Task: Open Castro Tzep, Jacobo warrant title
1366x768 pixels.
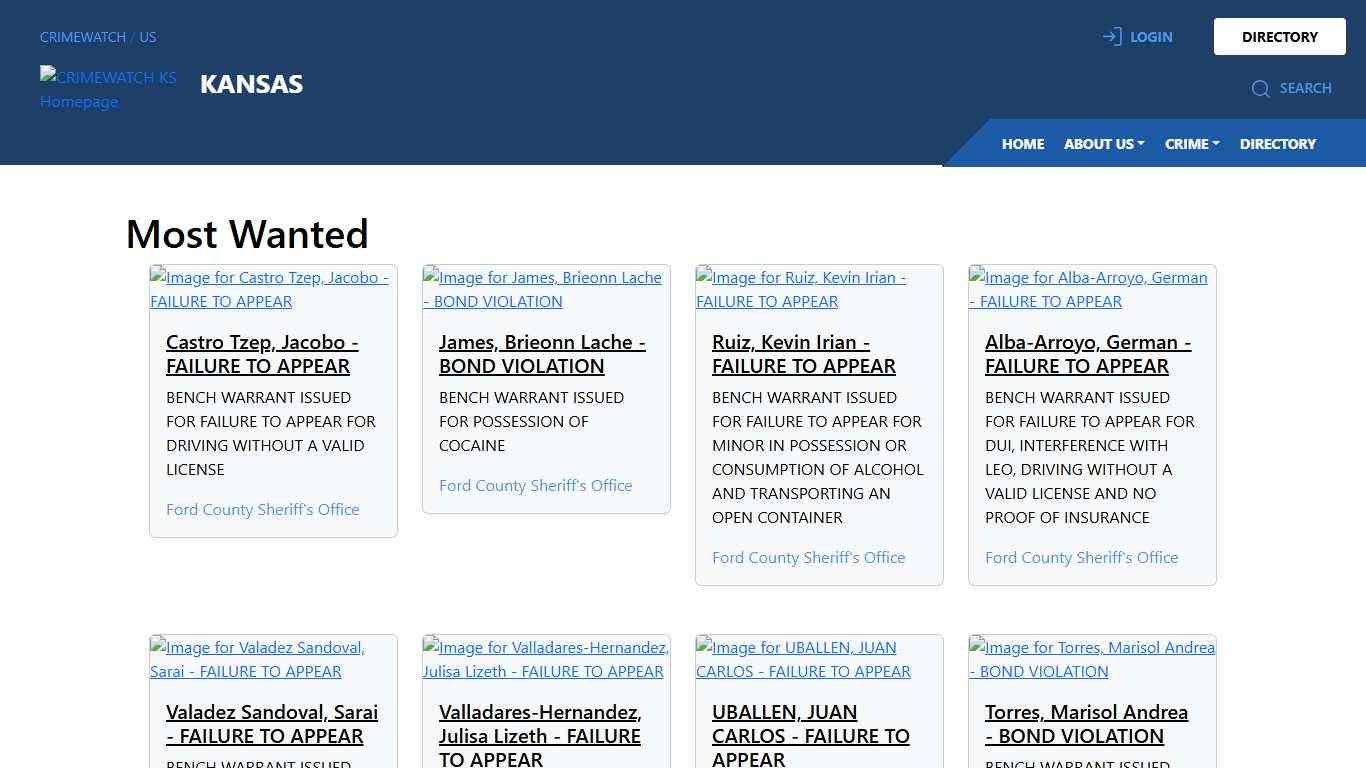Action: [262, 354]
